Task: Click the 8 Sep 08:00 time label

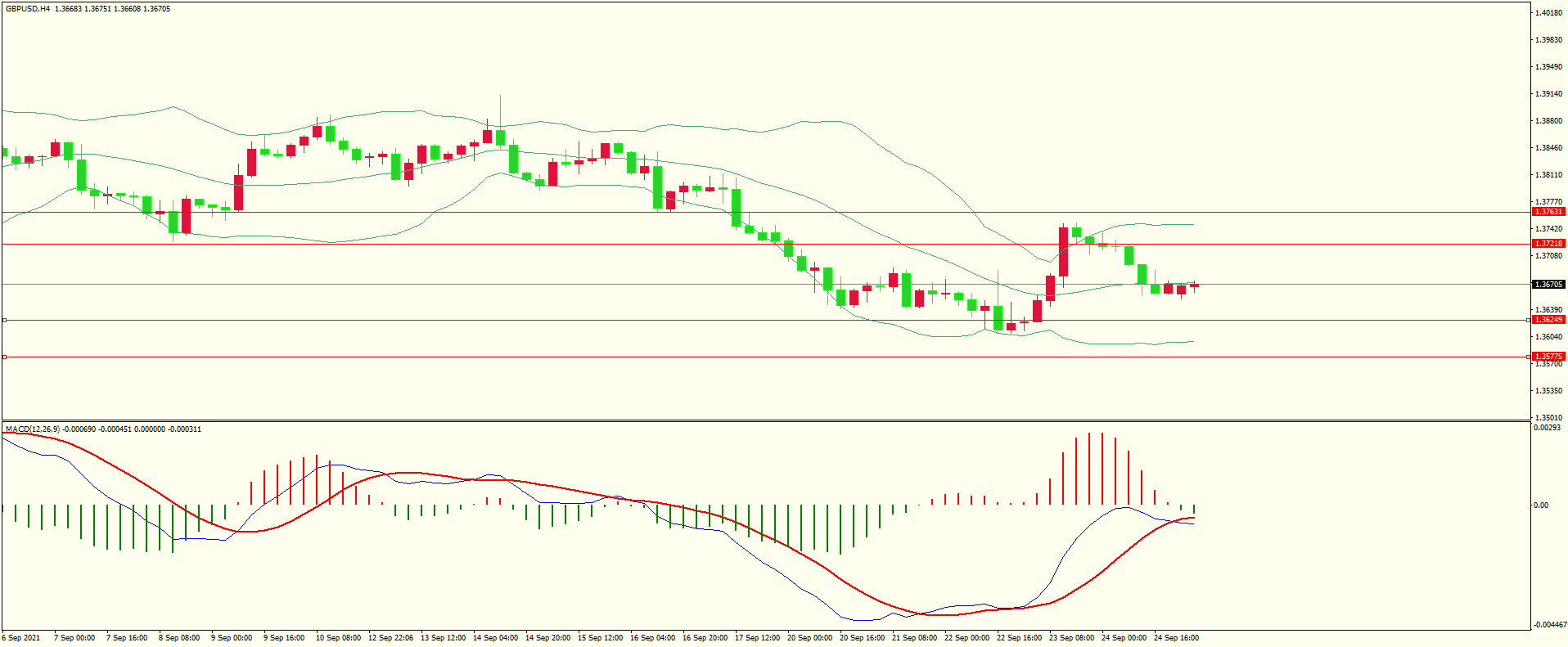Action: pyautogui.click(x=179, y=638)
